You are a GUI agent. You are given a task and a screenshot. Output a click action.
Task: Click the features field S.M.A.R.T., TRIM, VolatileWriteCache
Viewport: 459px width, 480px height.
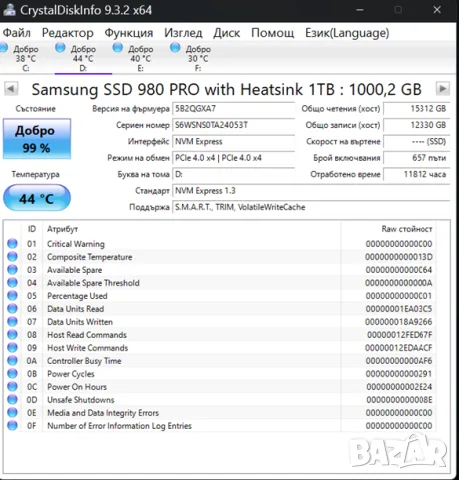pyautogui.click(x=311, y=207)
